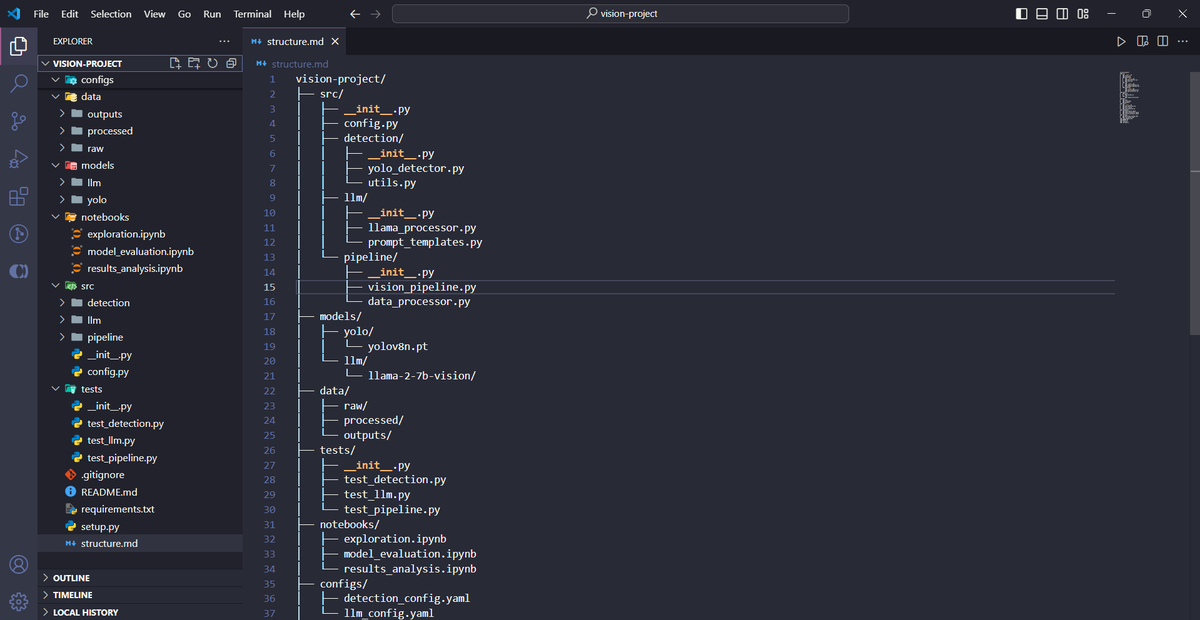This screenshot has height=620, width=1200.
Task: Open test_llm.py in Explorer
Action: (140, 440)
